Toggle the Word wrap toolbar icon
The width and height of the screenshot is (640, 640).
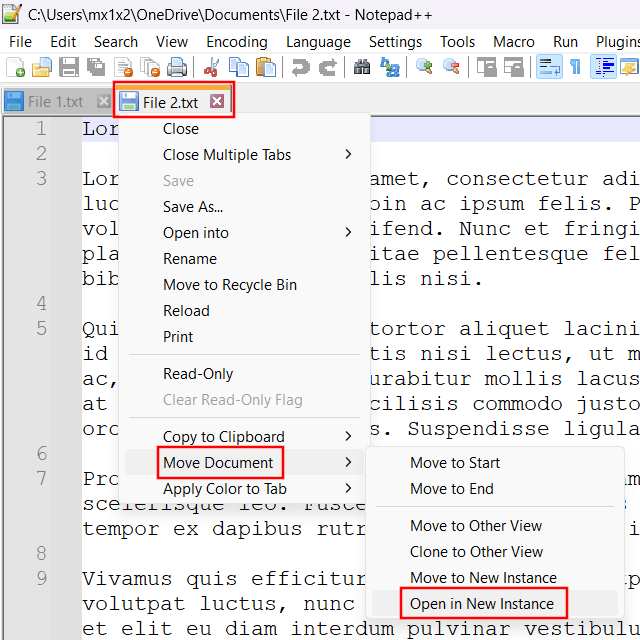(x=549, y=67)
